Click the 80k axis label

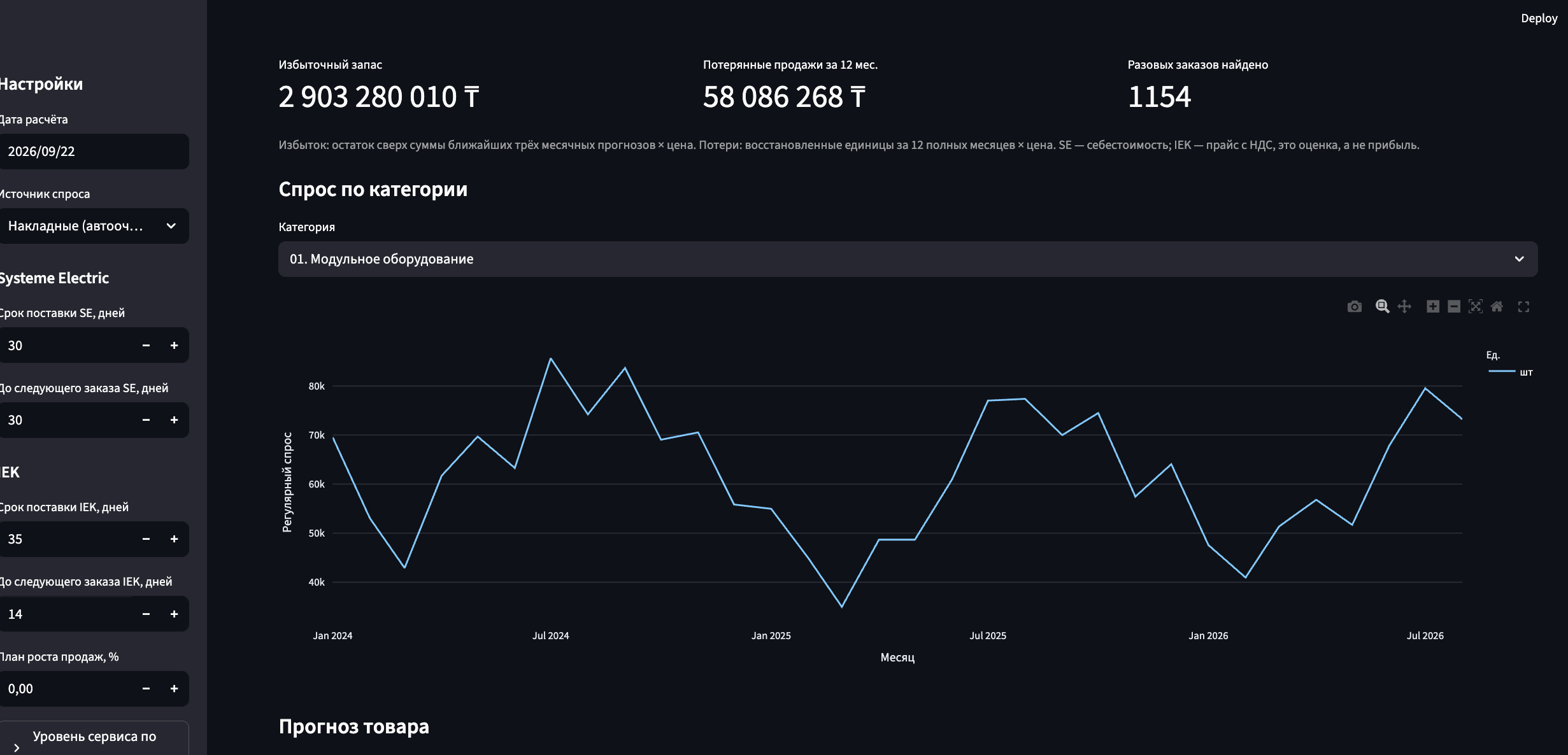pos(317,386)
